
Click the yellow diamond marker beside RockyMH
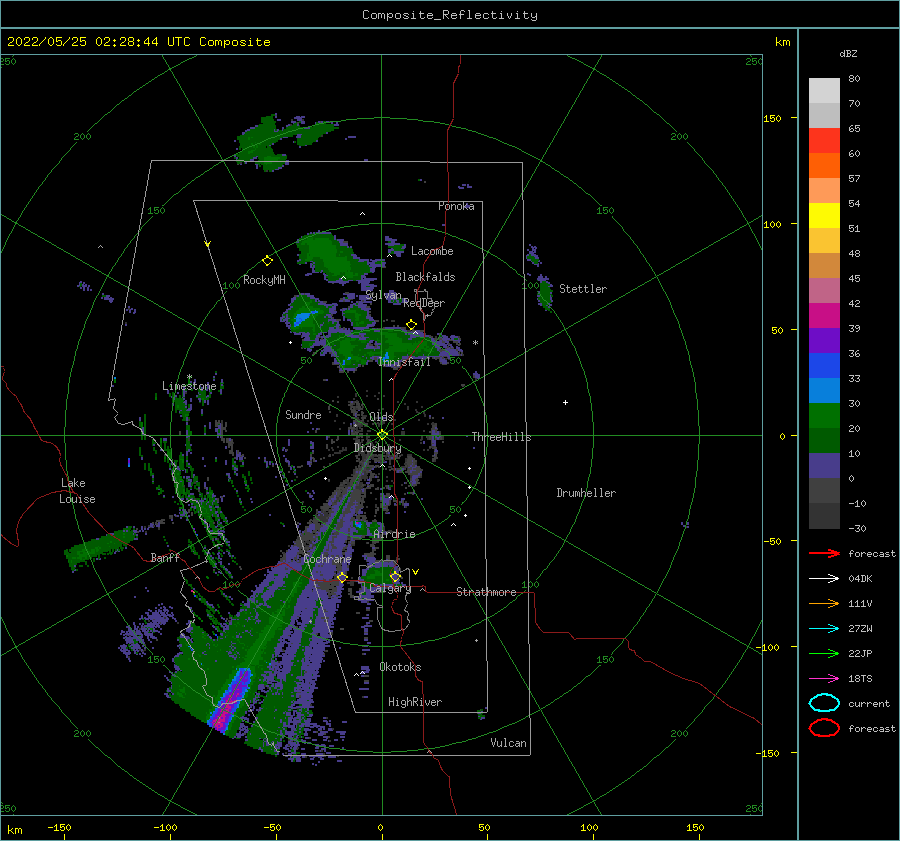pos(267,261)
